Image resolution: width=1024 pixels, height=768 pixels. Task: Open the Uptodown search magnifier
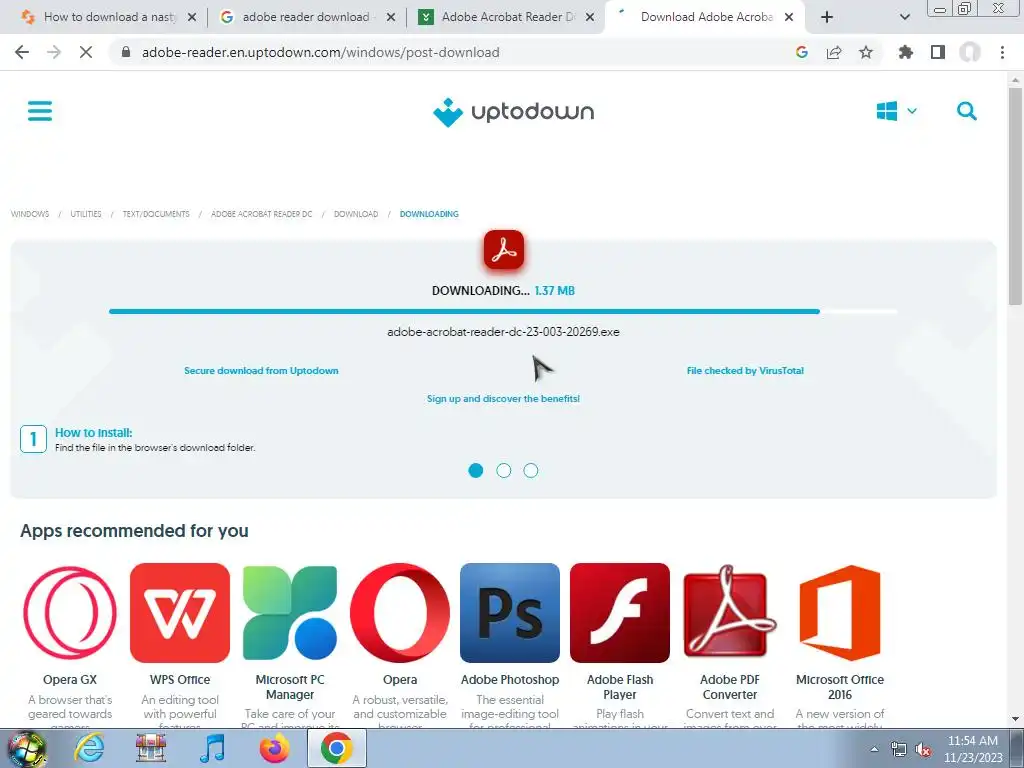[967, 111]
